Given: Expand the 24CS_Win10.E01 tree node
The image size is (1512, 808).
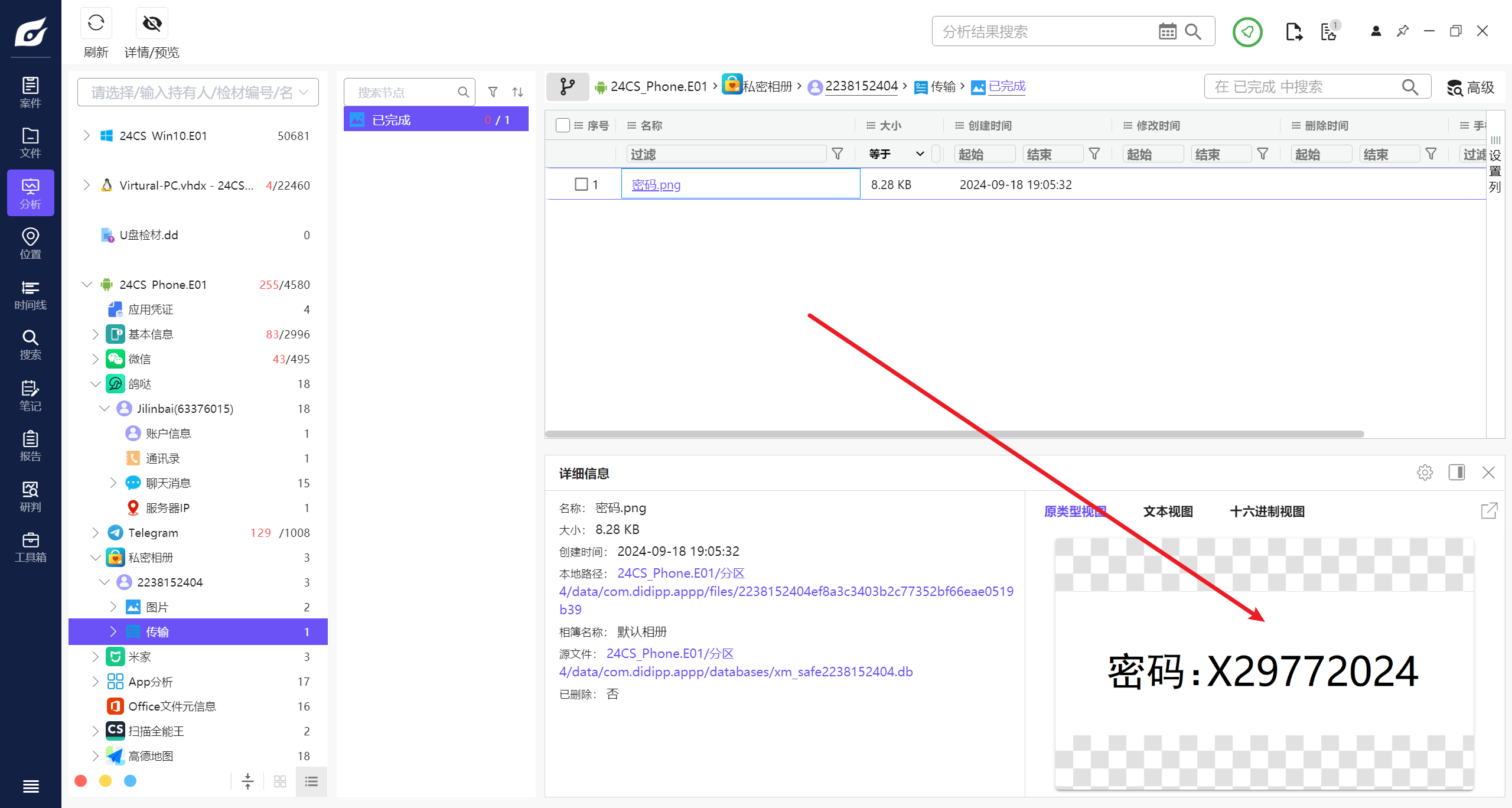Looking at the screenshot, I should 87,136.
